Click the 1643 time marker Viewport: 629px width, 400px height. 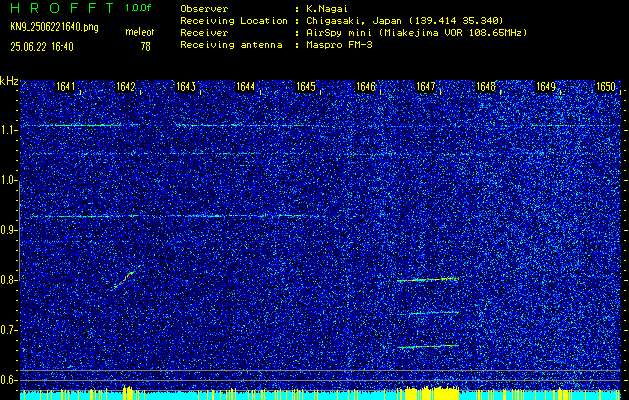tap(186, 87)
